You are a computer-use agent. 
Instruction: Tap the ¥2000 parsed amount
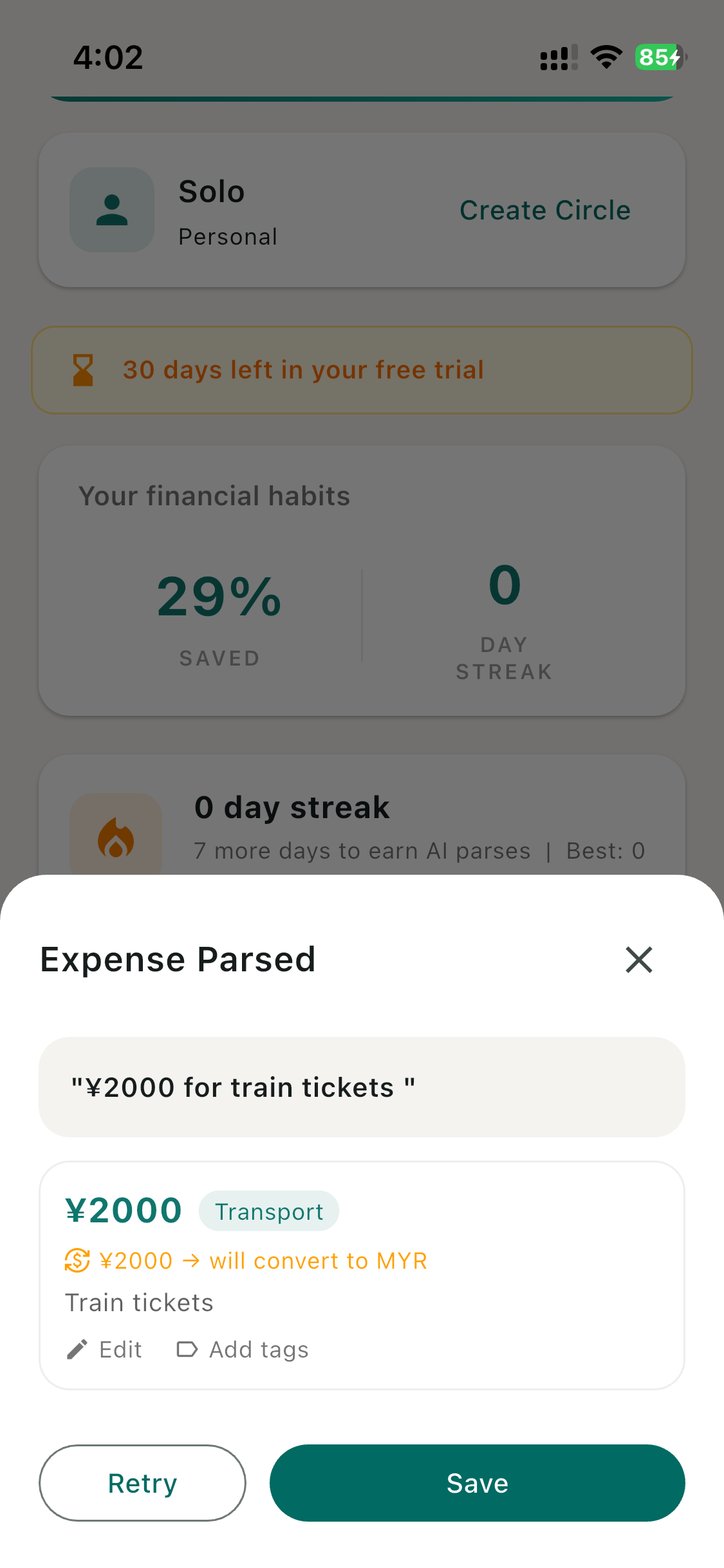click(124, 1210)
